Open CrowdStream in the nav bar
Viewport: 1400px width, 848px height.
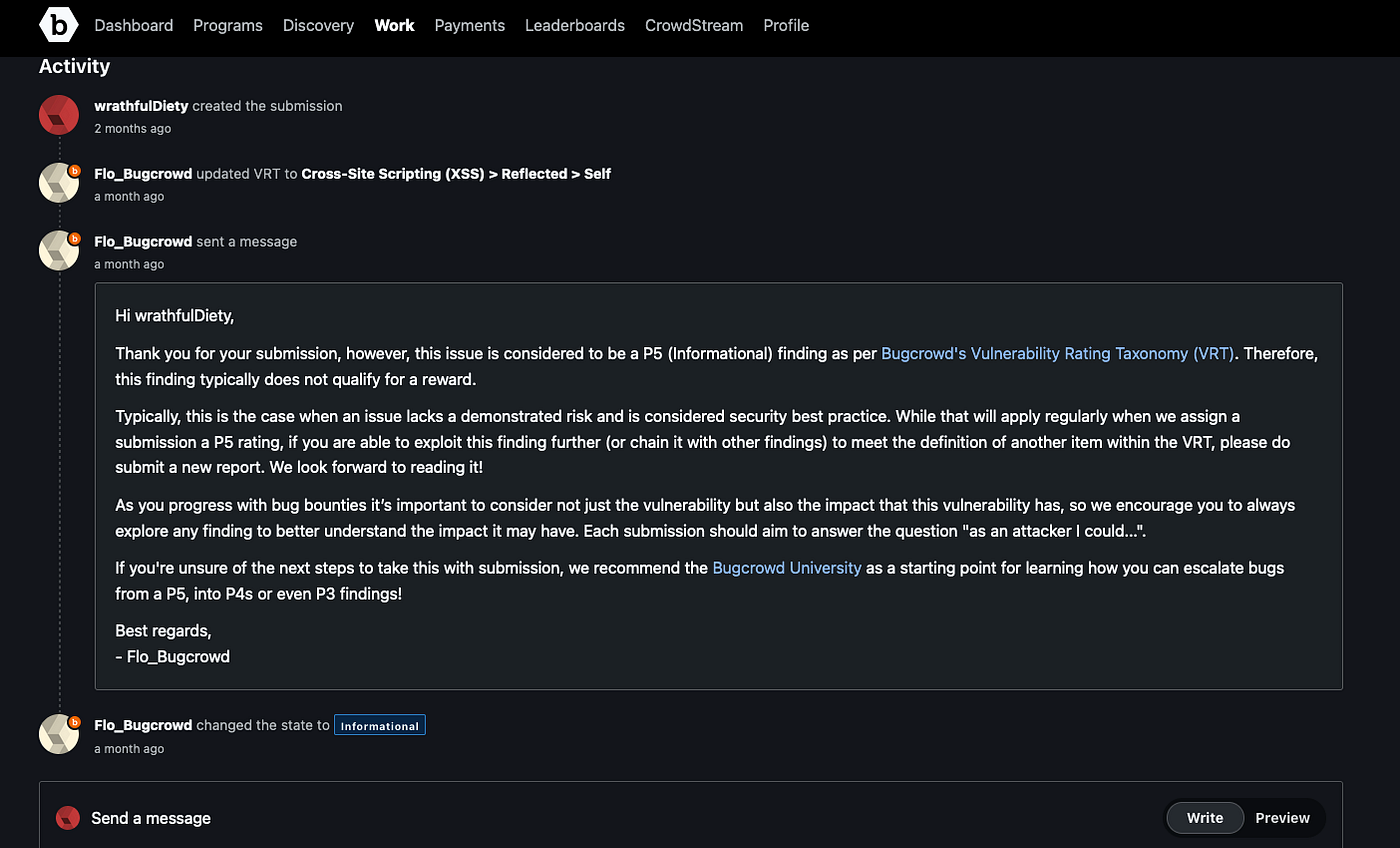pos(694,25)
